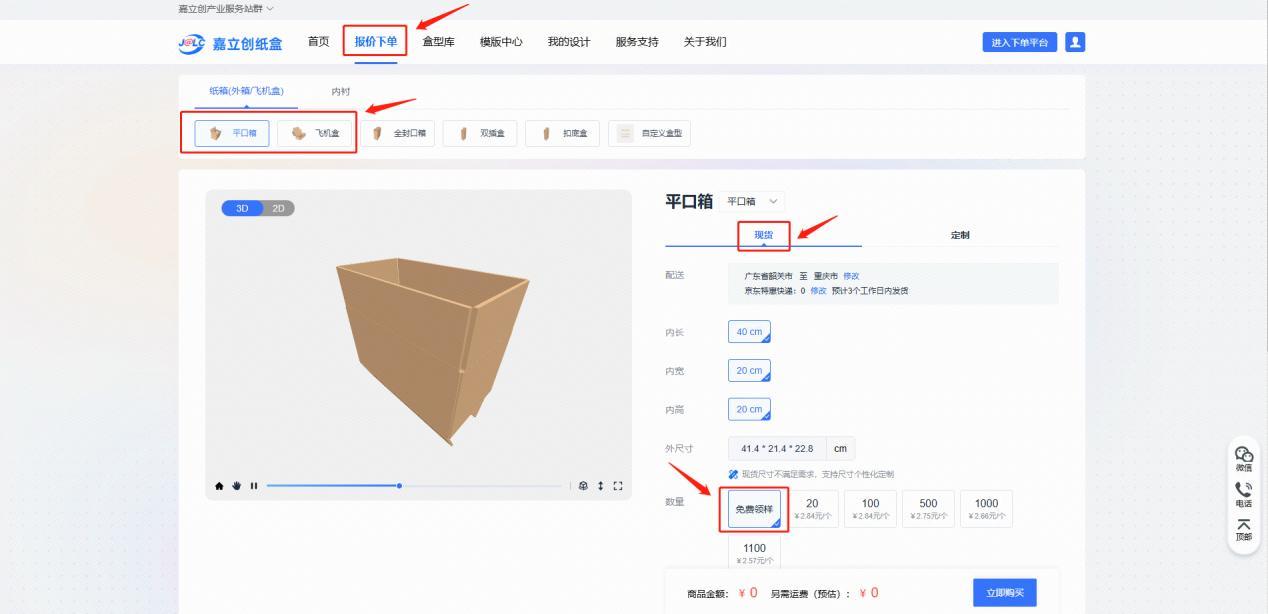Click the 电话 phone contact icon
The image size is (1268, 614).
pyautogui.click(x=1243, y=494)
